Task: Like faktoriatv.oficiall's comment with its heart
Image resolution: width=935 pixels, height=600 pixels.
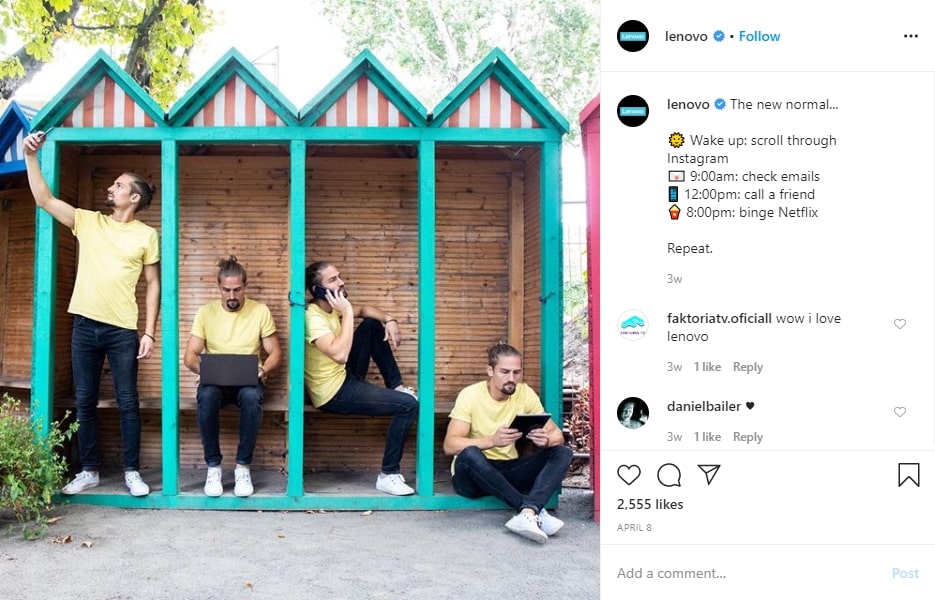Action: click(x=900, y=324)
